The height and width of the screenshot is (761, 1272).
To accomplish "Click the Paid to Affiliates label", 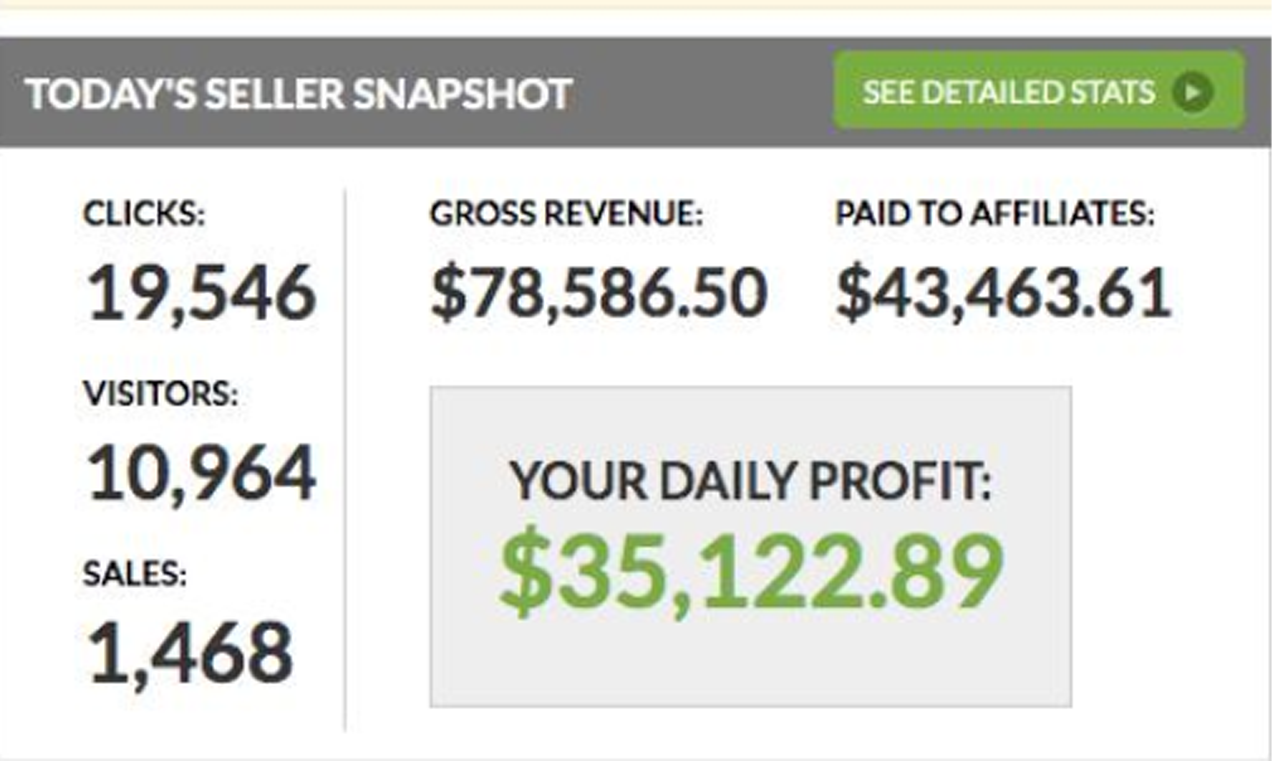I will [x=995, y=214].
